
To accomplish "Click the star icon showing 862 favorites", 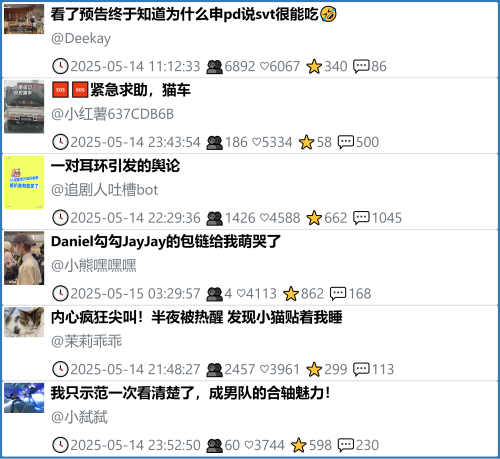I will point(291,294).
